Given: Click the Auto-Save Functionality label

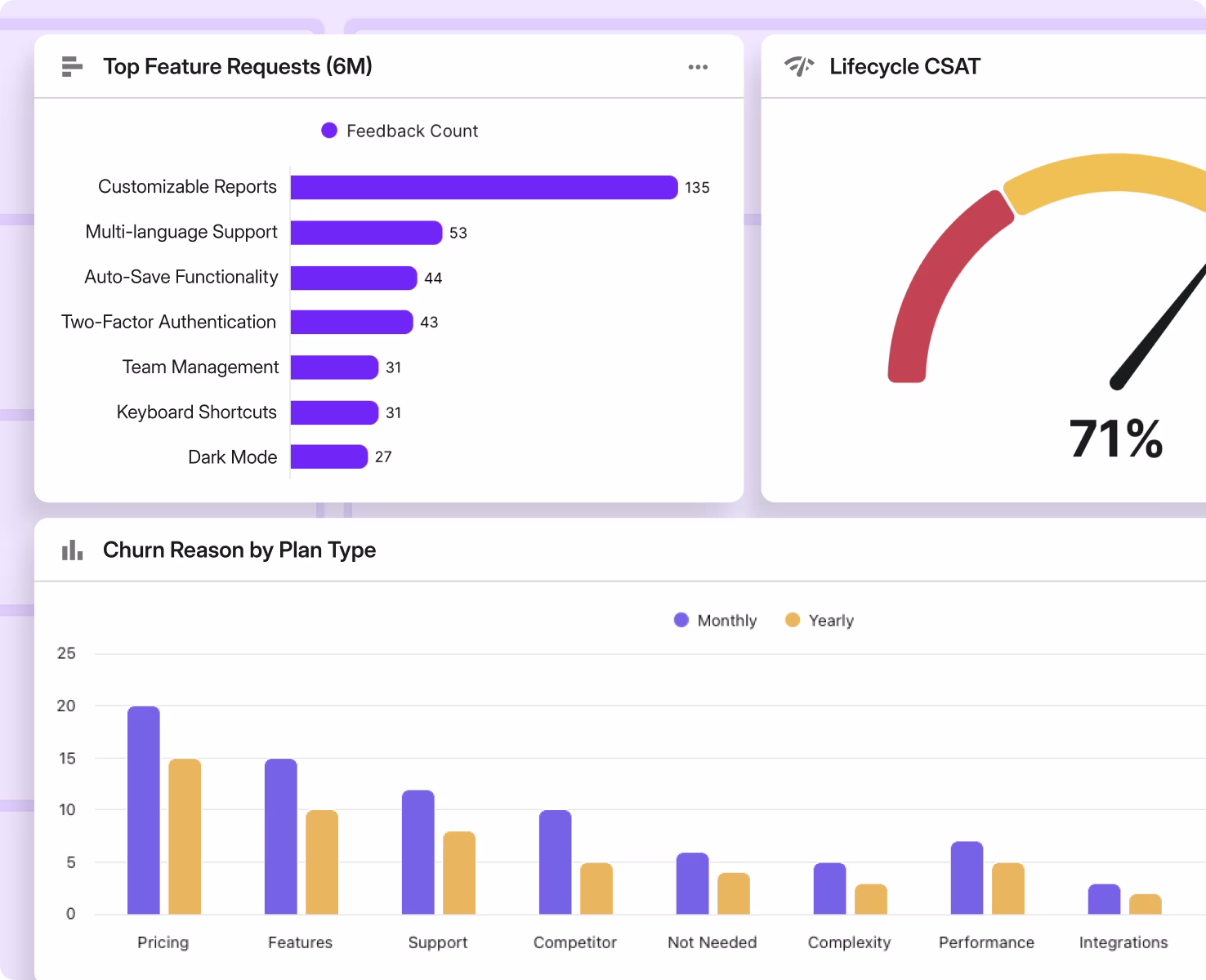Looking at the screenshot, I should click(x=181, y=277).
